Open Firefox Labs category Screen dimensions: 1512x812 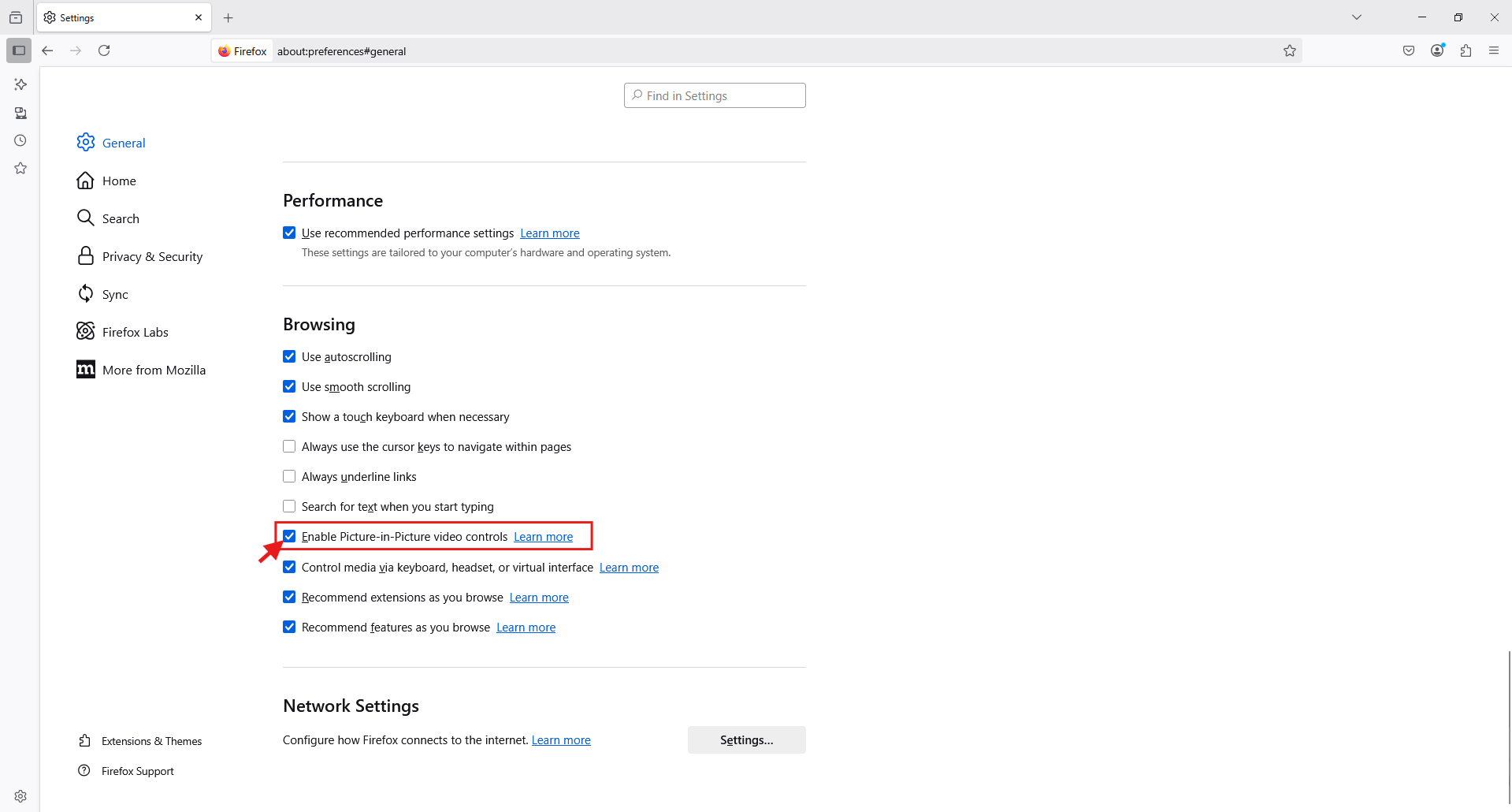pos(135,332)
